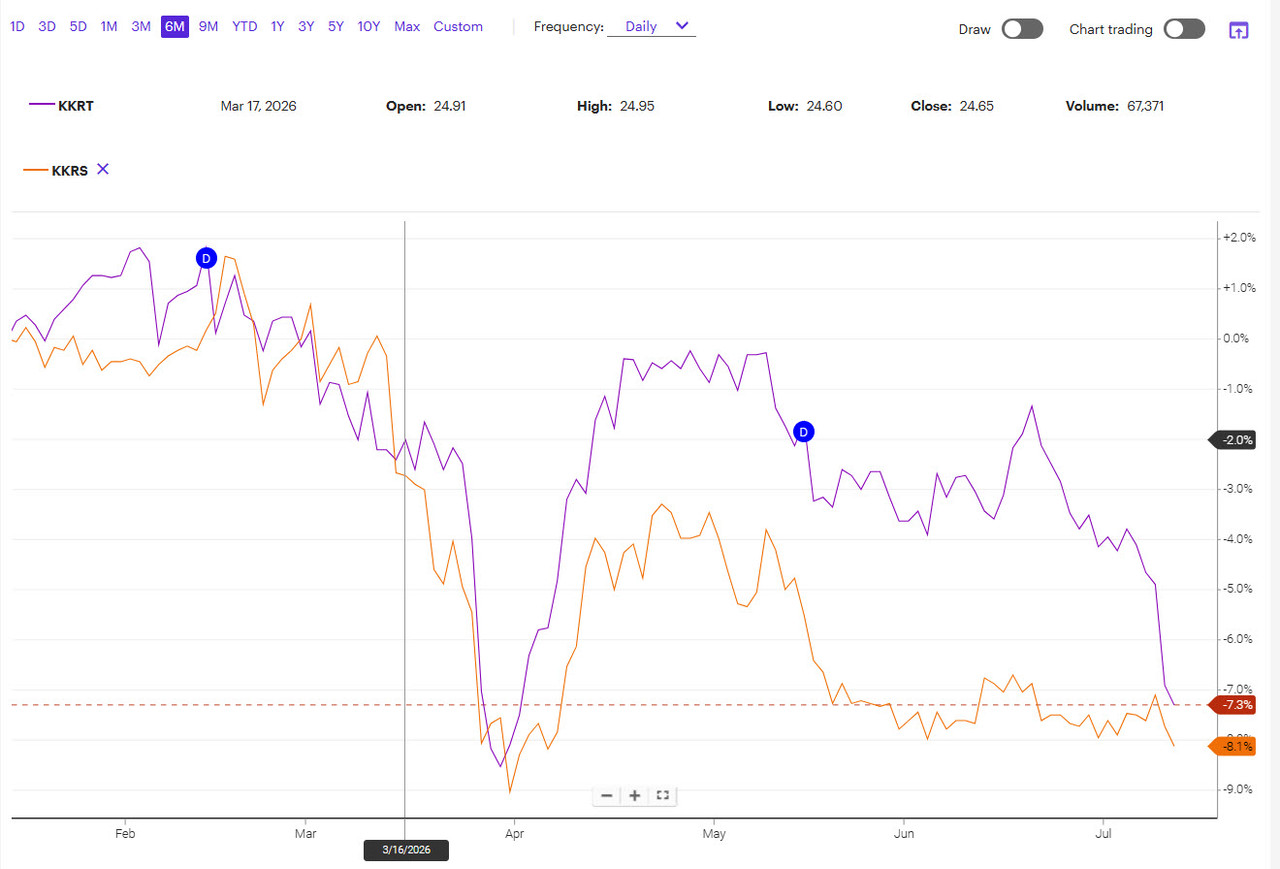Zoom out with the minus button
The height and width of the screenshot is (869, 1280).
coord(607,796)
